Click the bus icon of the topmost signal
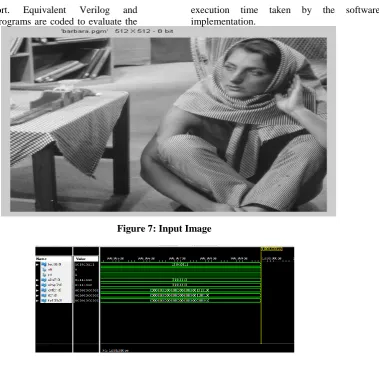 (x=44, y=264)
